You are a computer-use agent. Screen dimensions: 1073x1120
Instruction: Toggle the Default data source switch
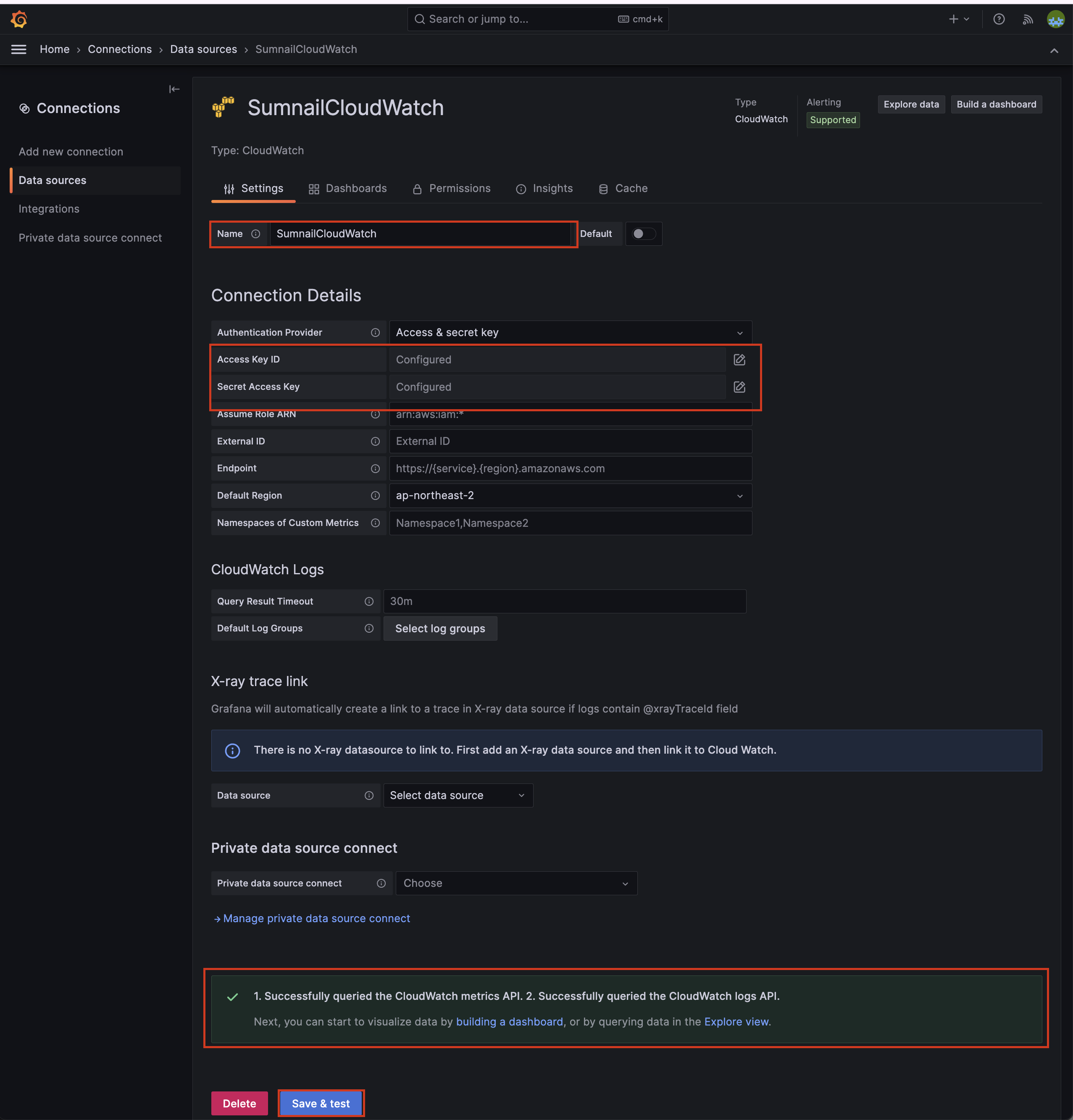(644, 234)
